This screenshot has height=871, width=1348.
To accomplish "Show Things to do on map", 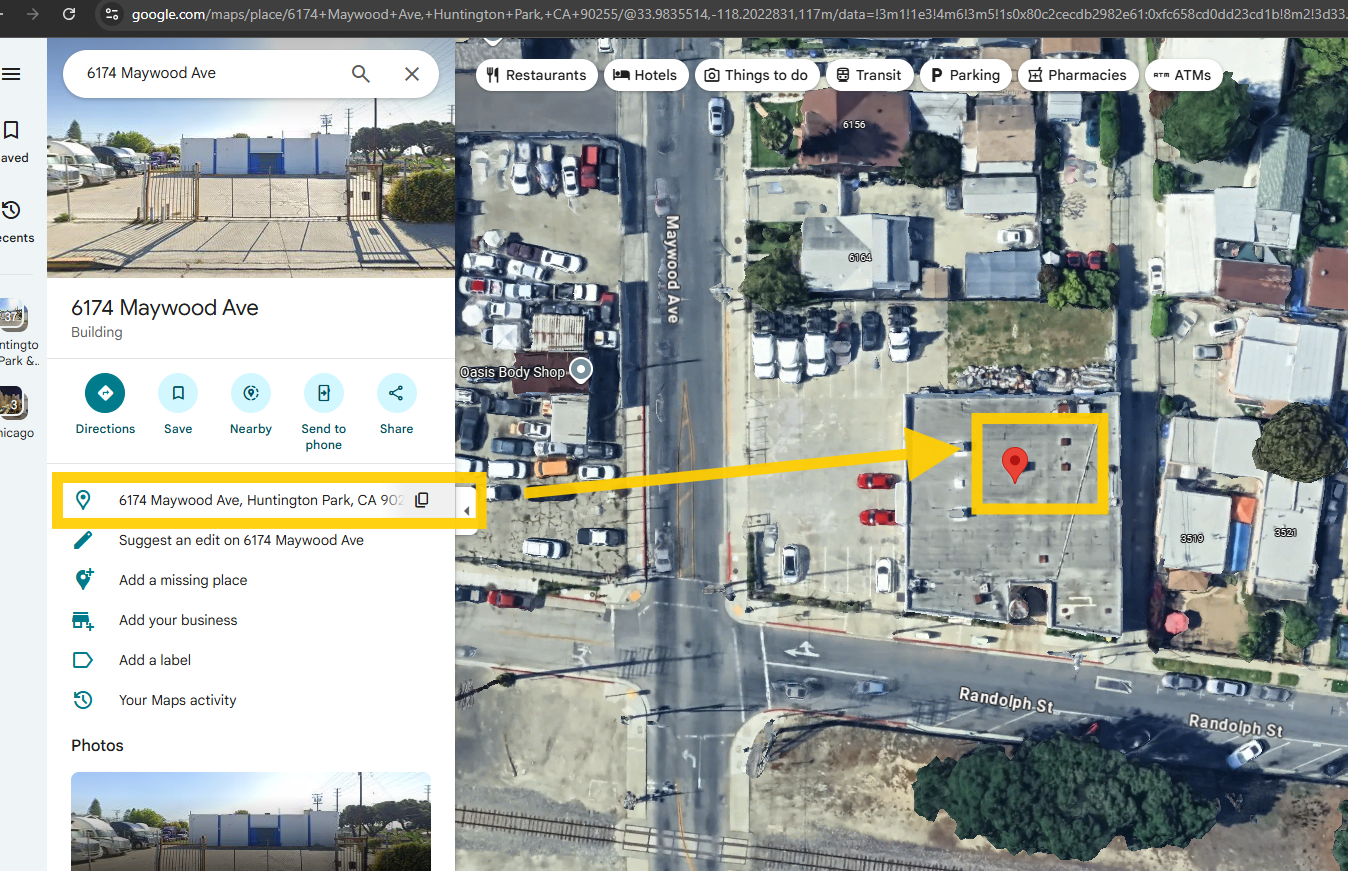I will (x=756, y=75).
